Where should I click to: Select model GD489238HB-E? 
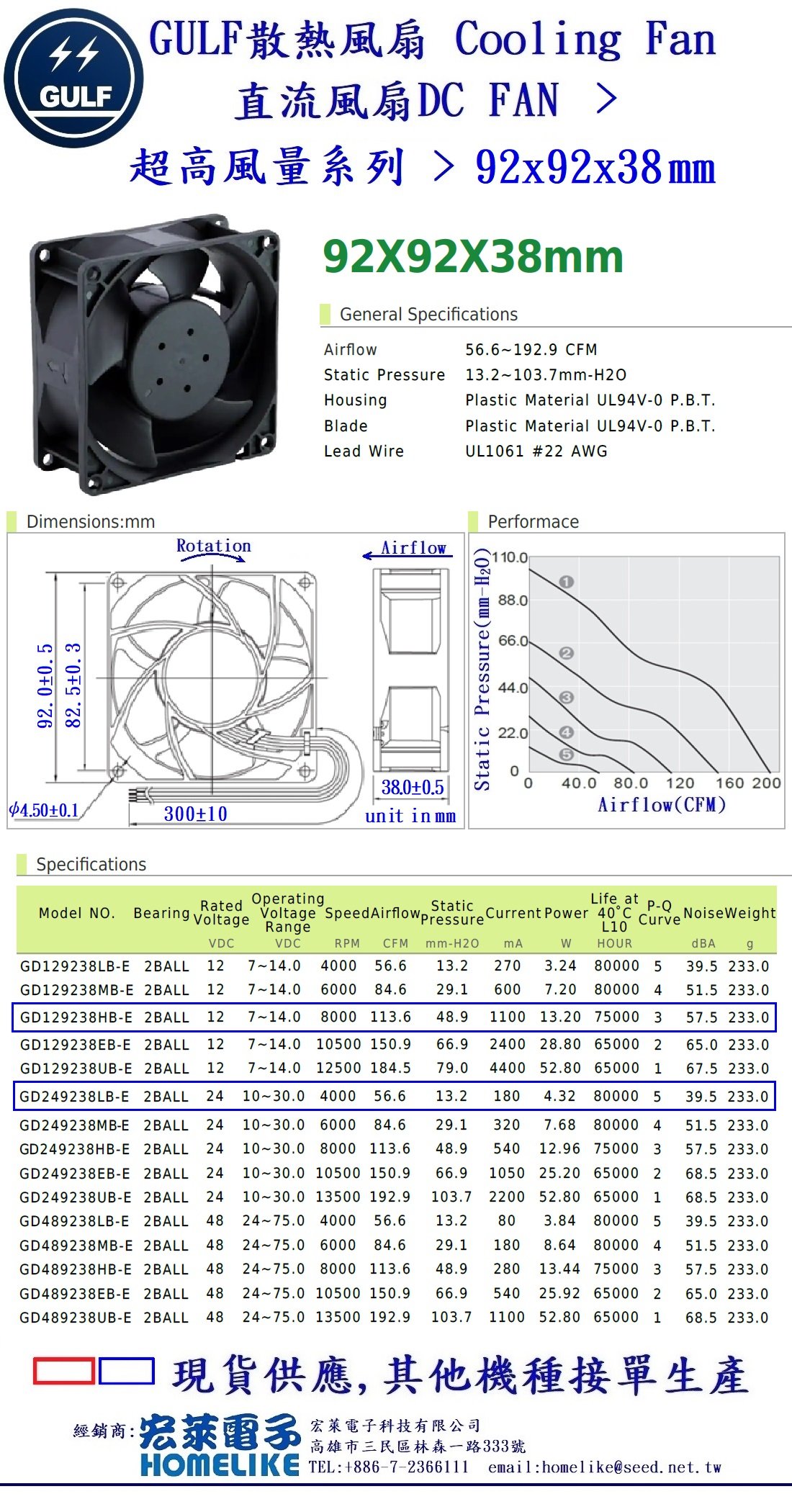tap(76, 1269)
